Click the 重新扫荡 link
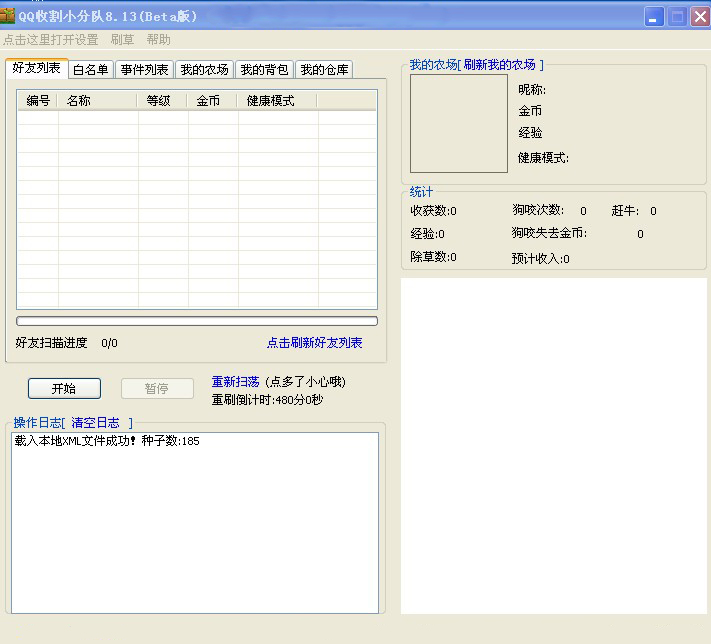Image resolution: width=711 pixels, height=644 pixels. pyautogui.click(x=235, y=382)
